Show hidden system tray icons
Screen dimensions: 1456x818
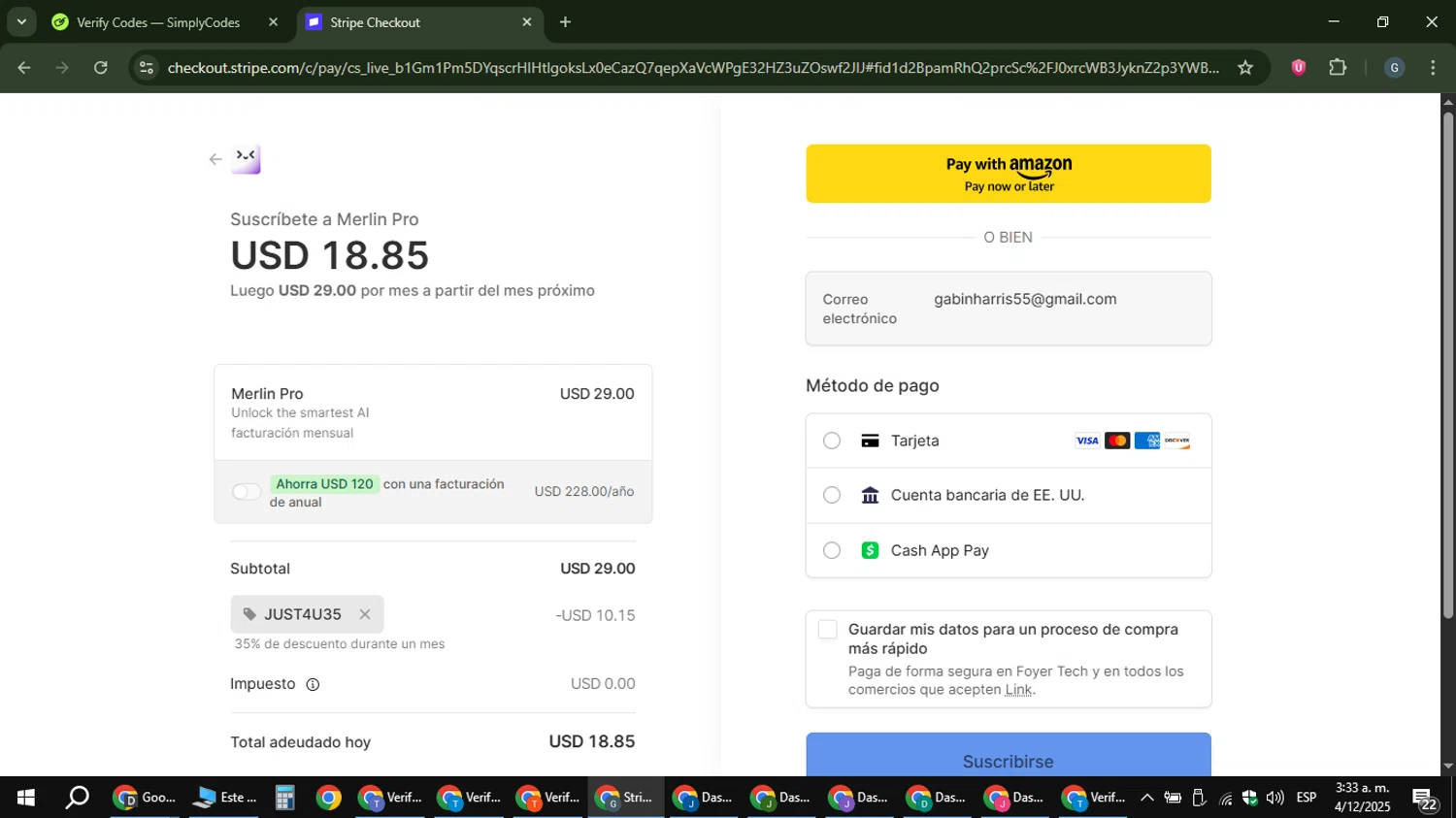(x=1146, y=798)
